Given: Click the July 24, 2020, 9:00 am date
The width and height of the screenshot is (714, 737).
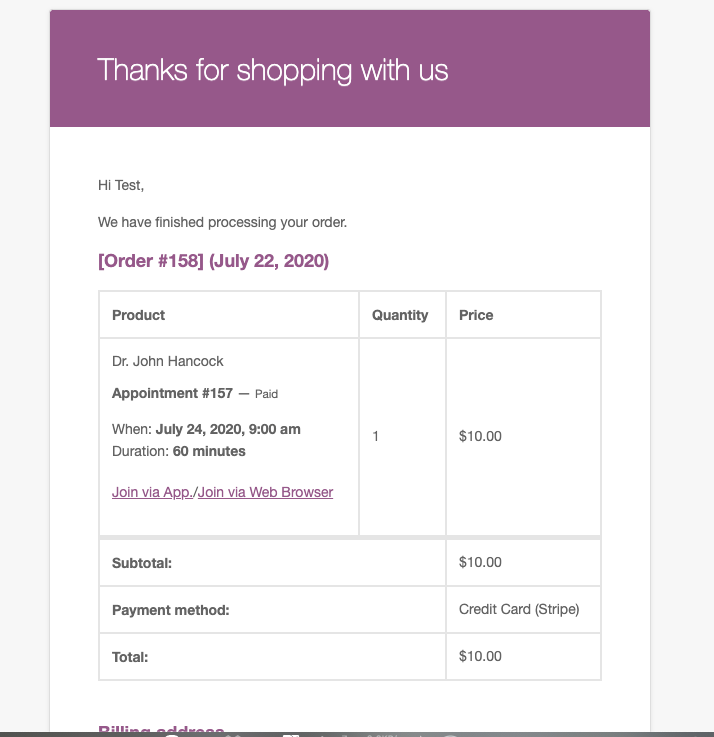Looking at the screenshot, I should pos(228,429).
